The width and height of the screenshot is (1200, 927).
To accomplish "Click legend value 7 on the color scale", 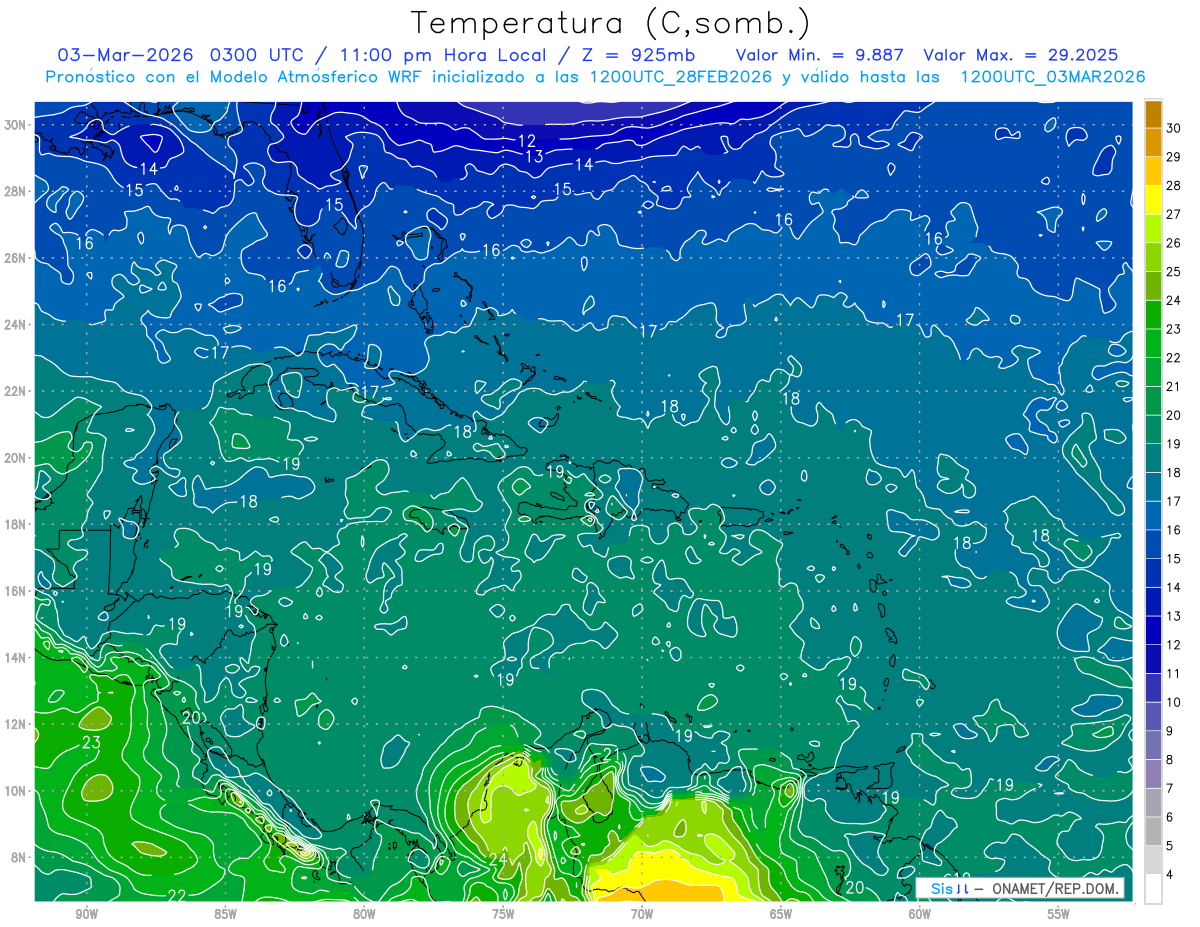I will point(1171,788).
